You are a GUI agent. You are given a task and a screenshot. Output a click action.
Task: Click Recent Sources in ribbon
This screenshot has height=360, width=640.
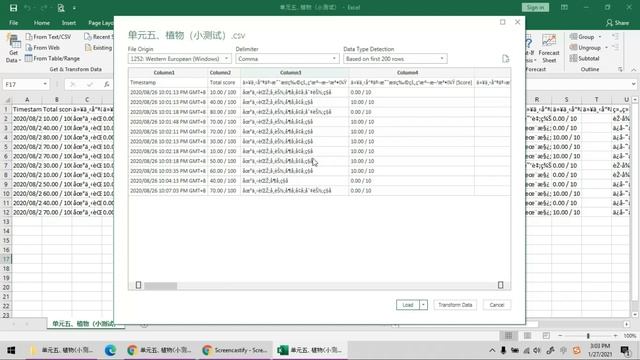98,37
